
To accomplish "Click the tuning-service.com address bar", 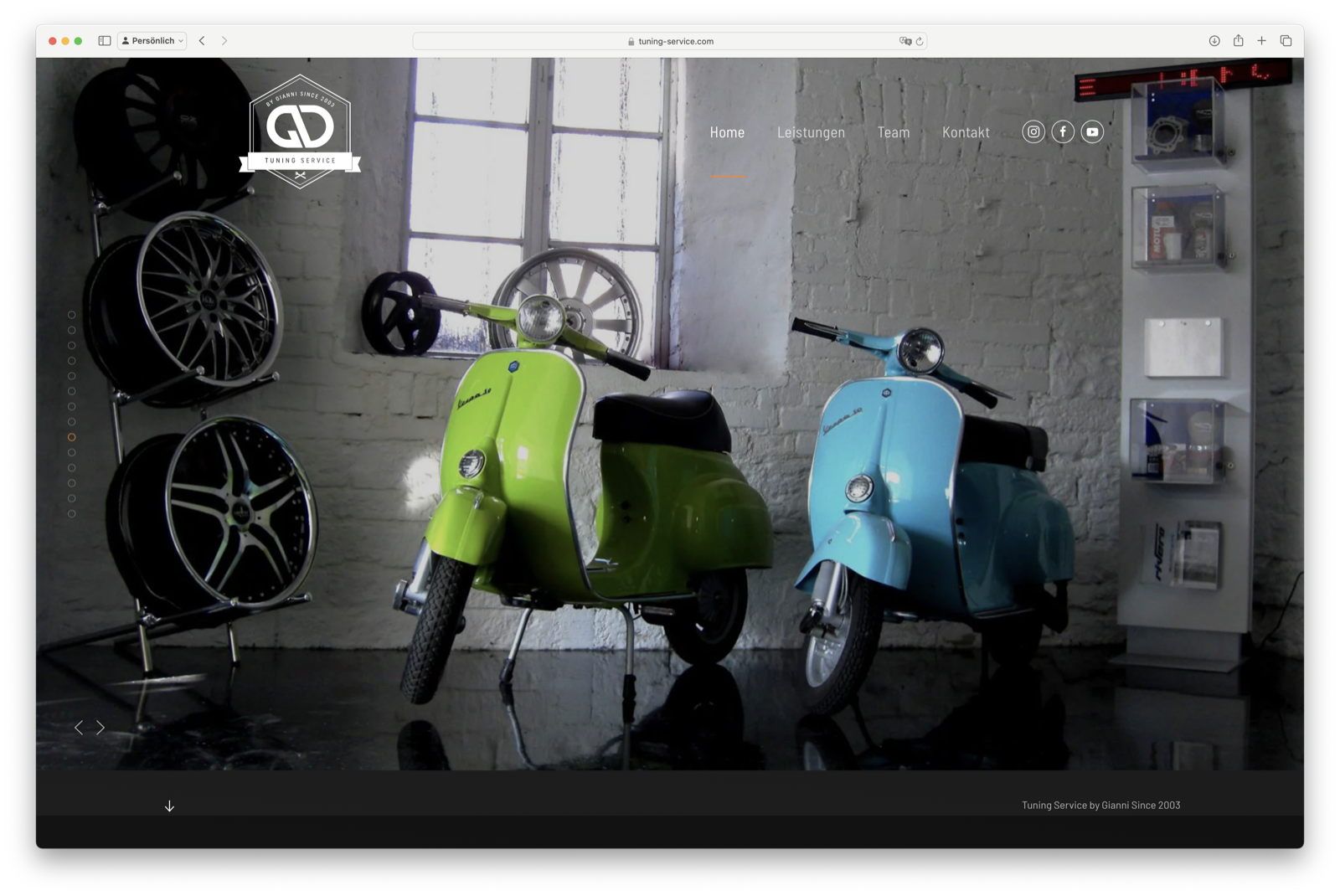I will coord(670,41).
